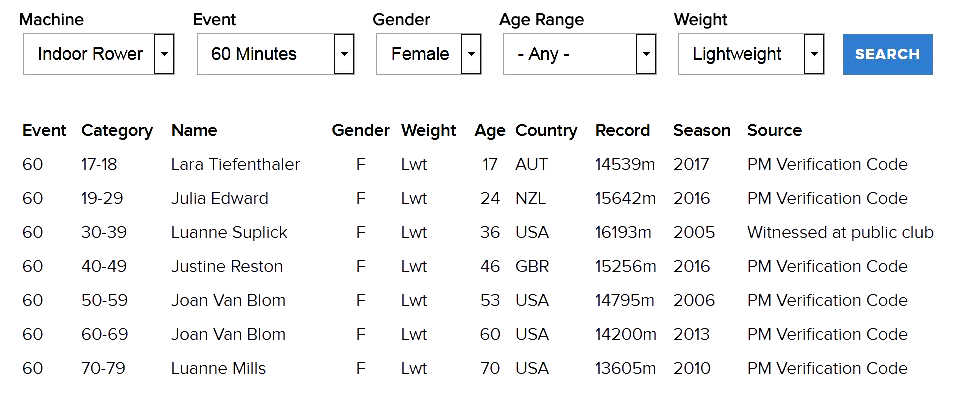This screenshot has width=972, height=411.
Task: Click the Luanne Suplick record row name
Action: coord(229,232)
